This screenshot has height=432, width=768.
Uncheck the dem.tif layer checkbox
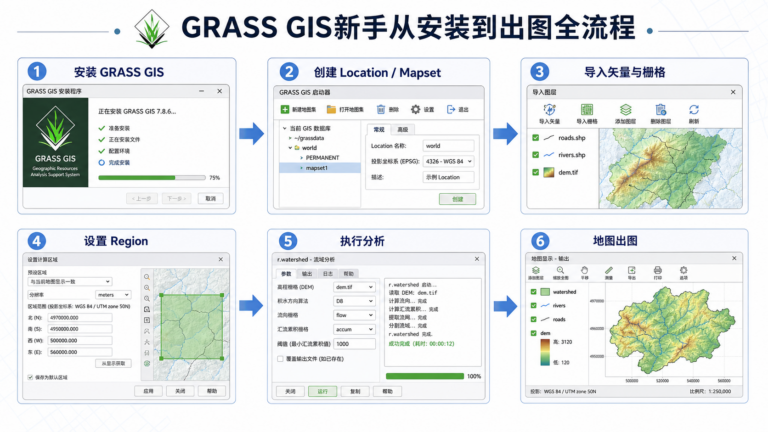535,172
